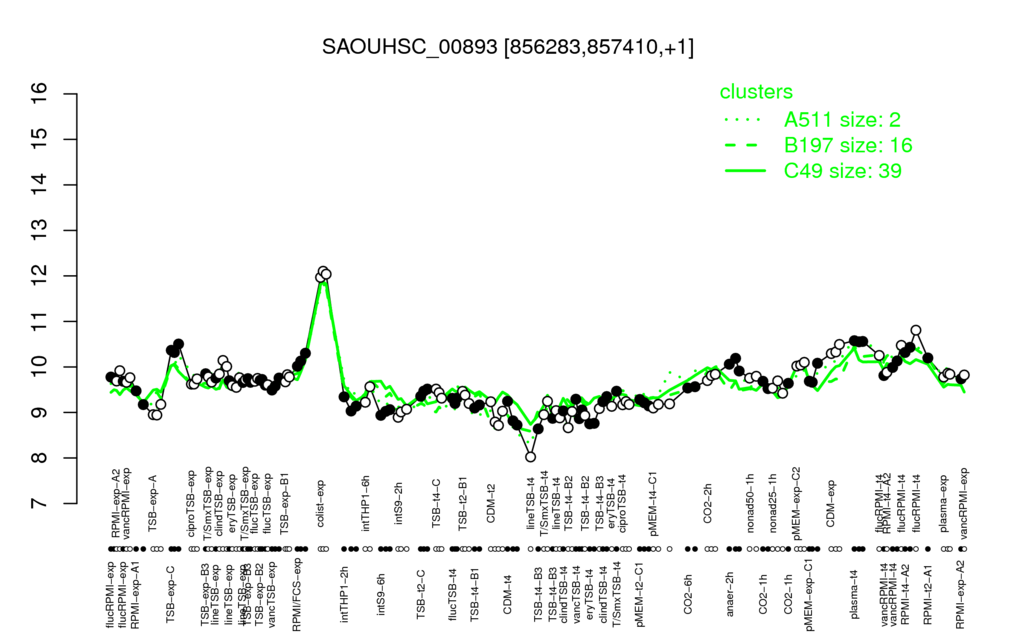Select the green 'clusters' legend heading

pyautogui.click(x=756, y=92)
